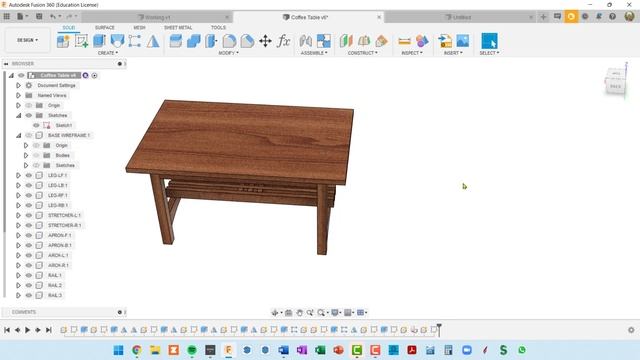Expand the STRETCHER-R:1 component
Image resolution: width=640 pixels, height=360 pixels.
[x=18, y=225]
